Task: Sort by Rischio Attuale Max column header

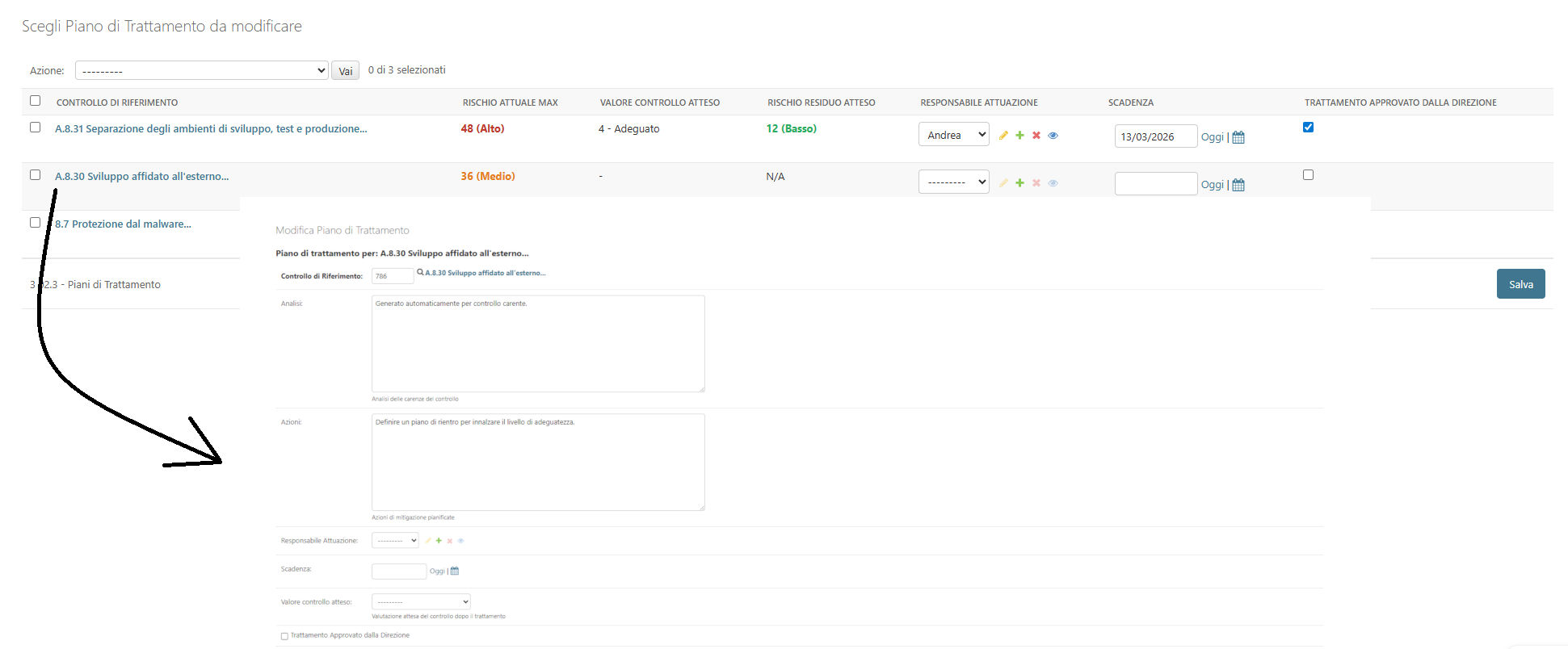Action: 510,103
